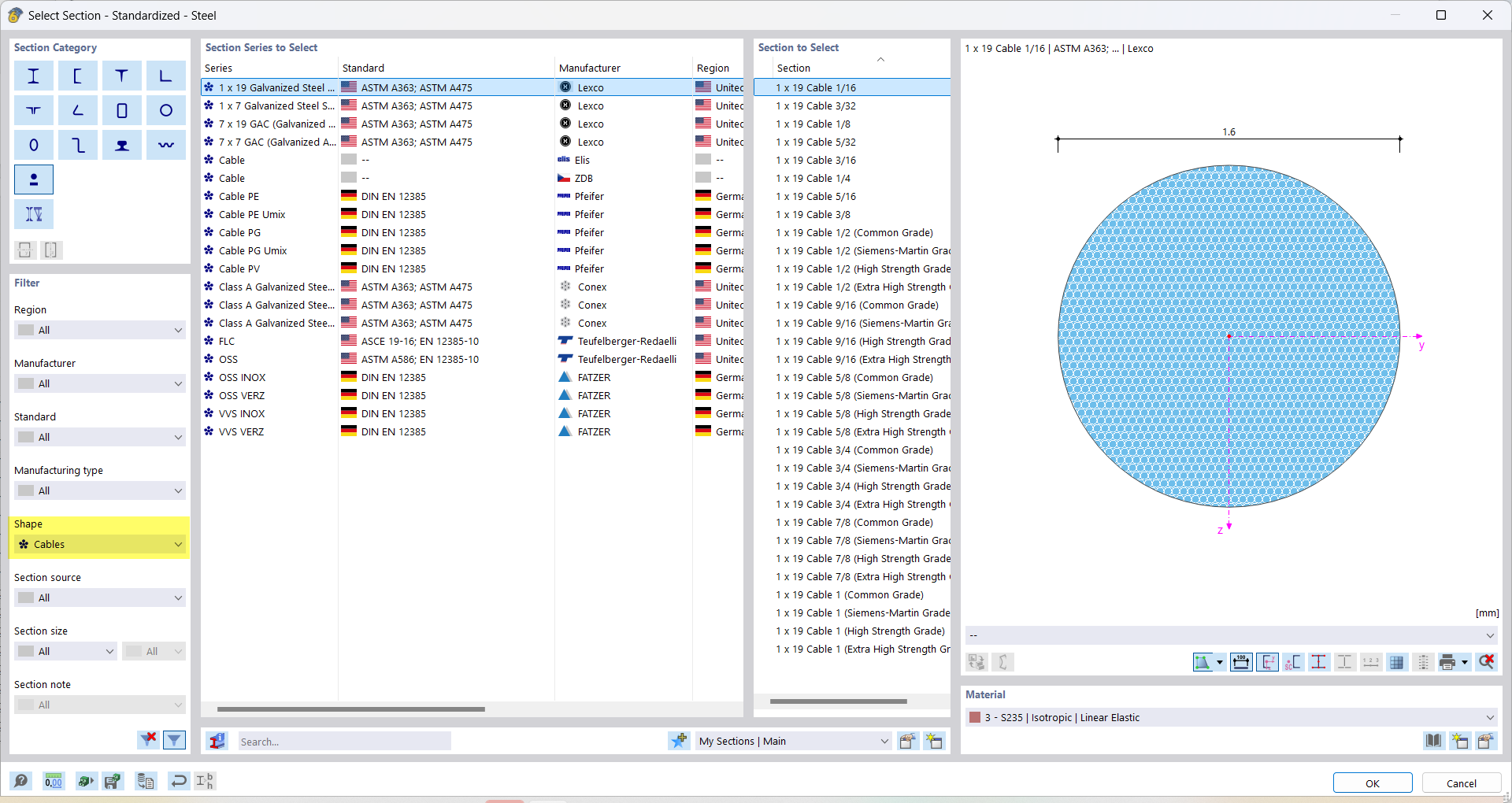
Task: Open material library book icon
Action: tap(1434, 741)
